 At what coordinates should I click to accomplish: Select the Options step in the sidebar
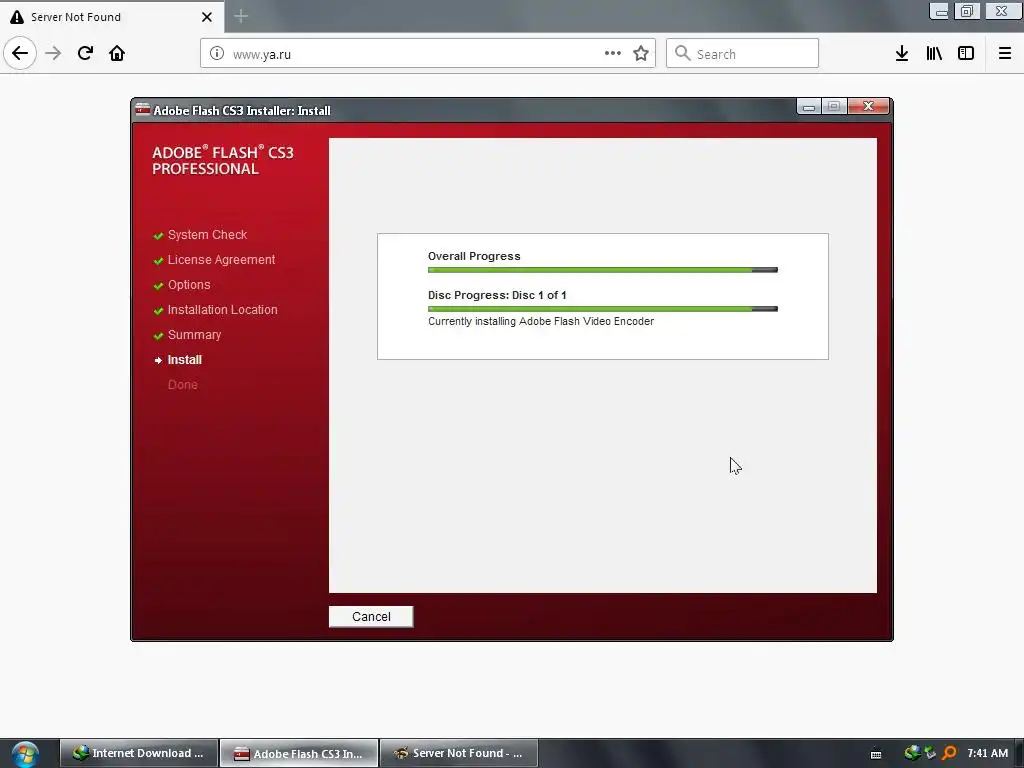pyautogui.click(x=189, y=285)
